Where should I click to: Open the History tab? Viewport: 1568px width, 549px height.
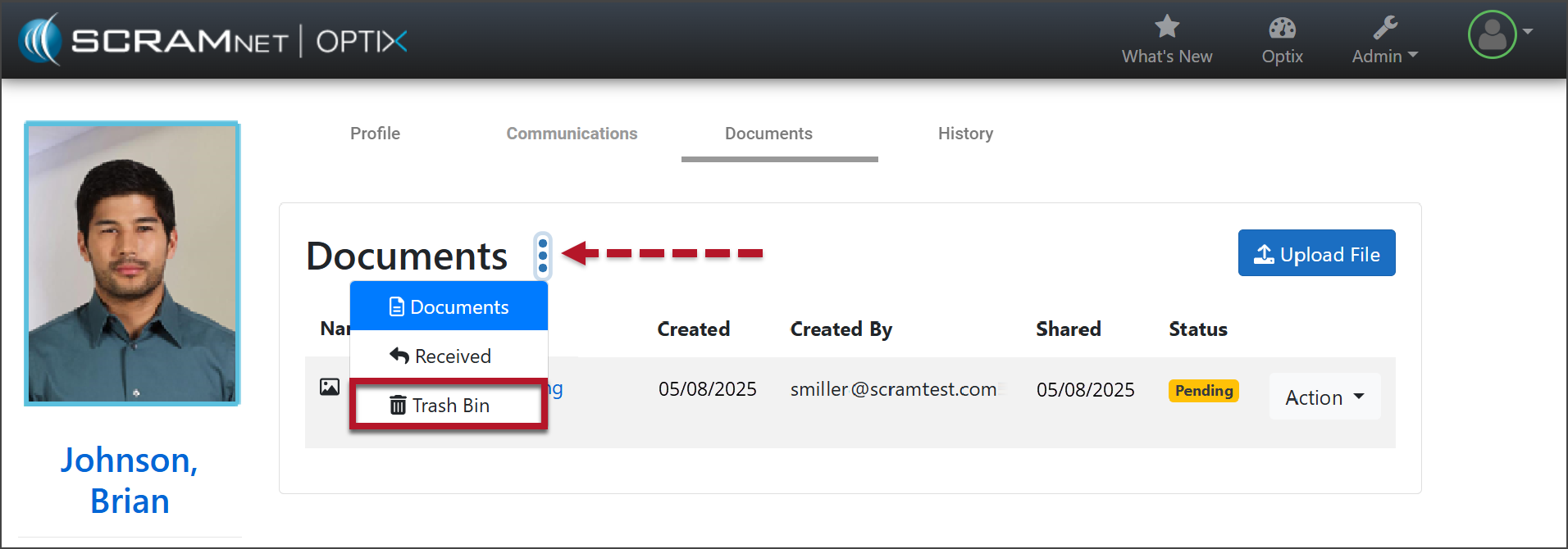pos(965,134)
